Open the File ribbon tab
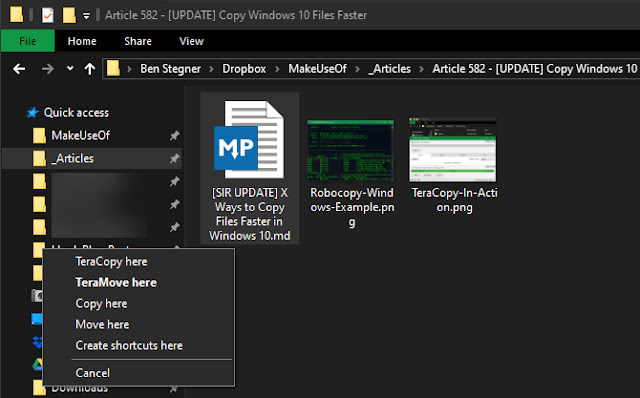This screenshot has height=398, width=640. (28, 41)
